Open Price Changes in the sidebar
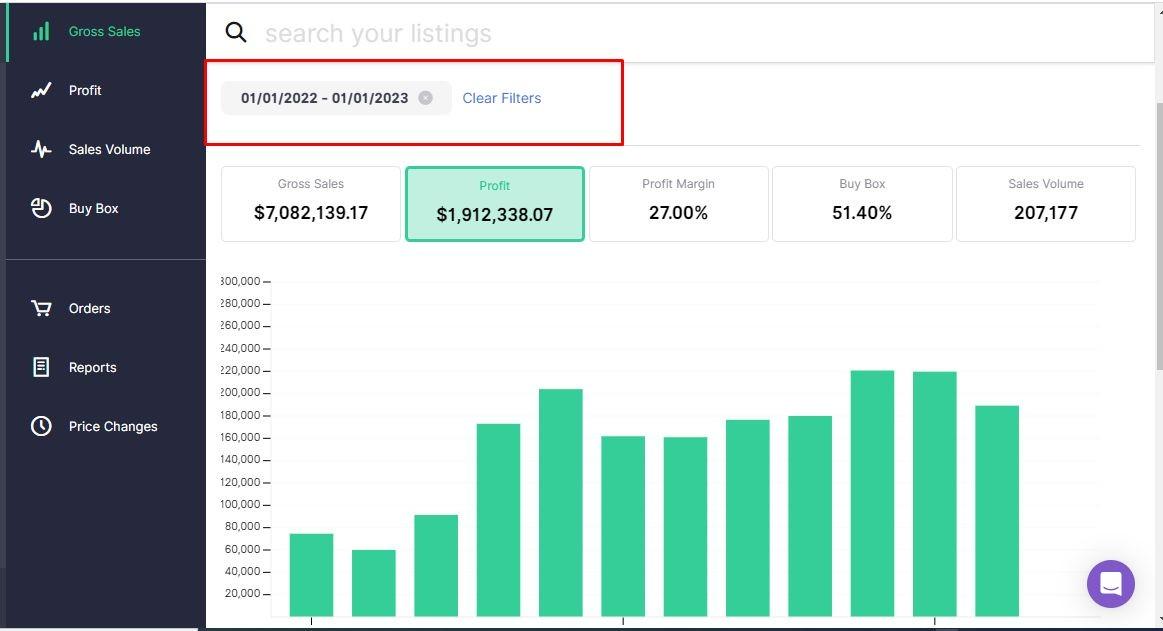Viewport: 1163px width, 631px height. [x=112, y=426]
